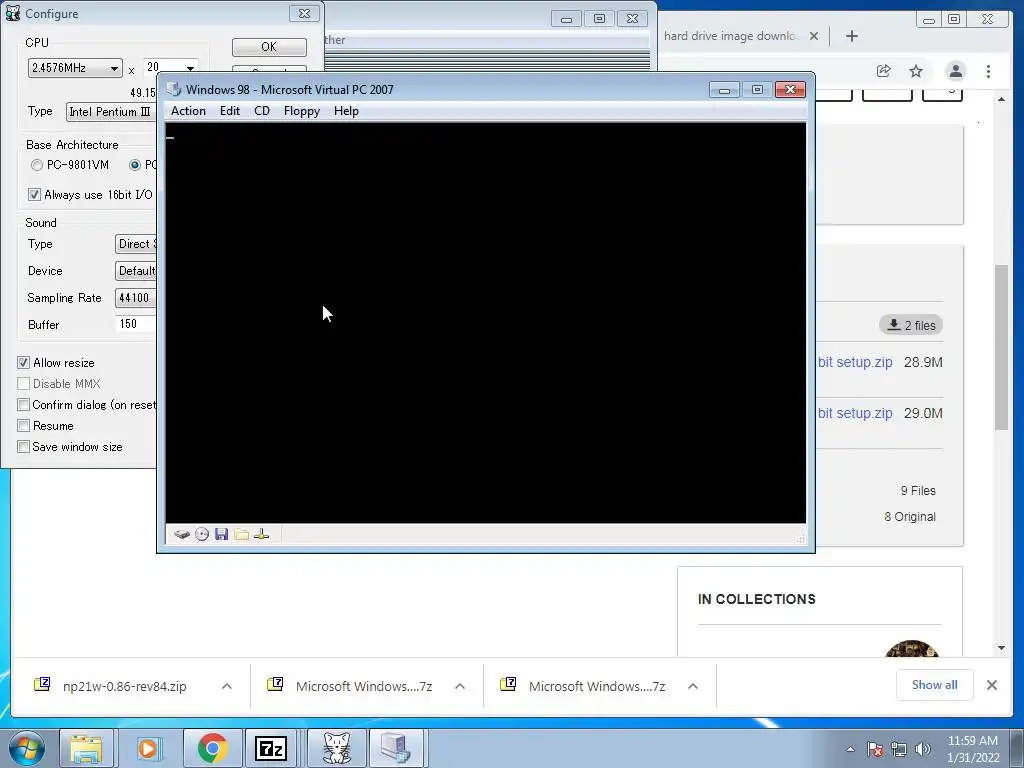Click the hard disk icon in Virtual PC status bar

(182, 534)
